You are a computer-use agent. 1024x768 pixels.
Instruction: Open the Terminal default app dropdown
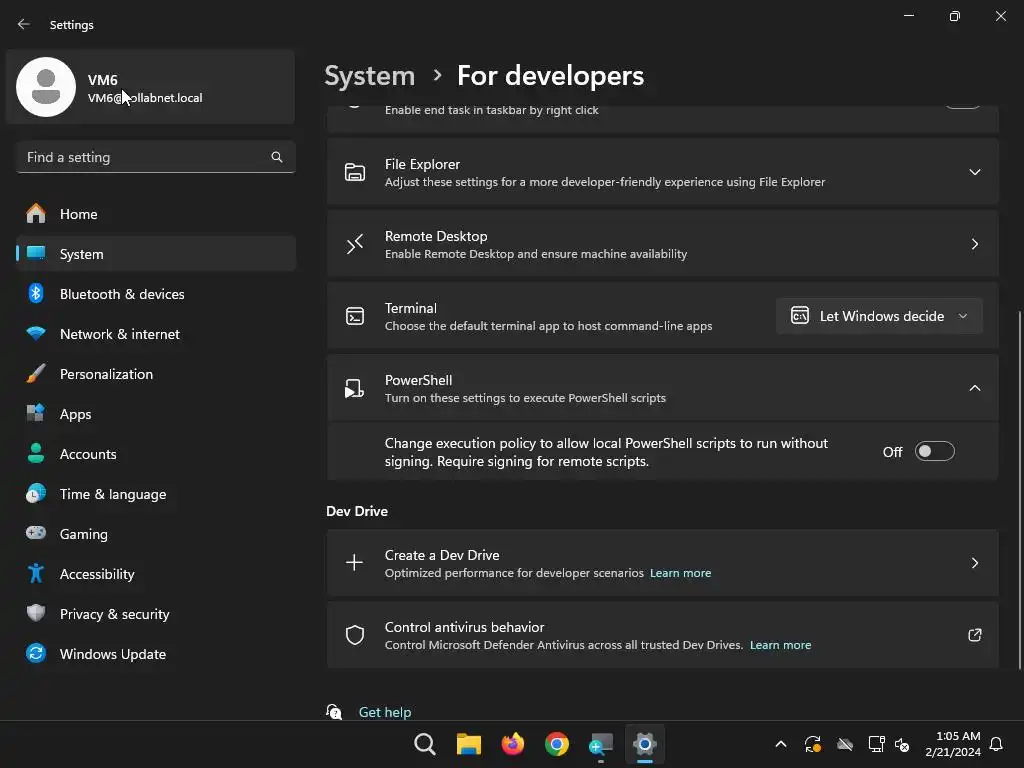(879, 316)
